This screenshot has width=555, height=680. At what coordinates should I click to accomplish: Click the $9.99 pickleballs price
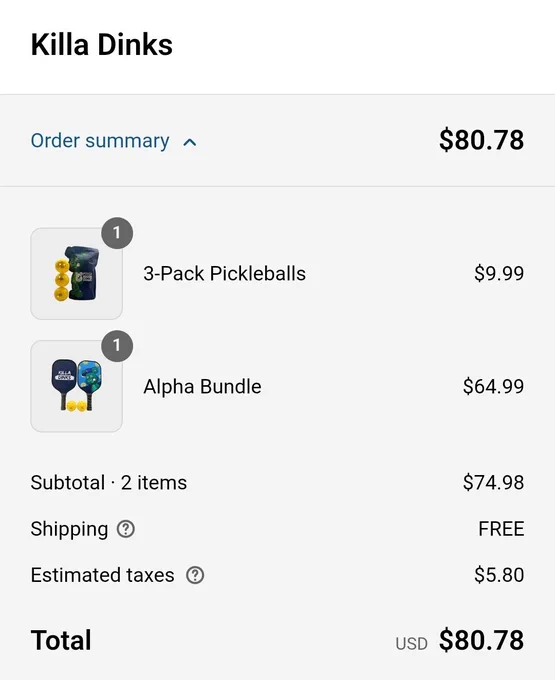pos(499,274)
